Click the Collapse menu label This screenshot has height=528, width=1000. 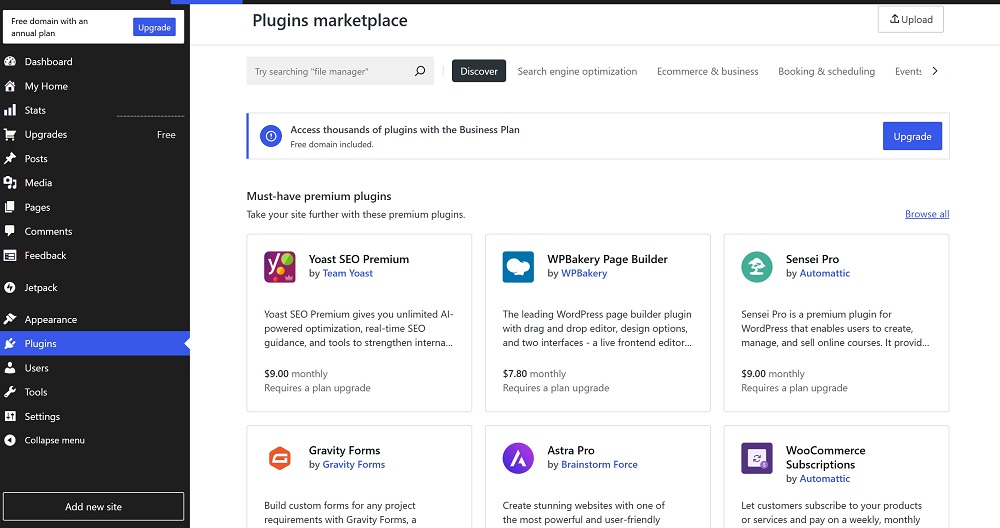[x=54, y=440]
